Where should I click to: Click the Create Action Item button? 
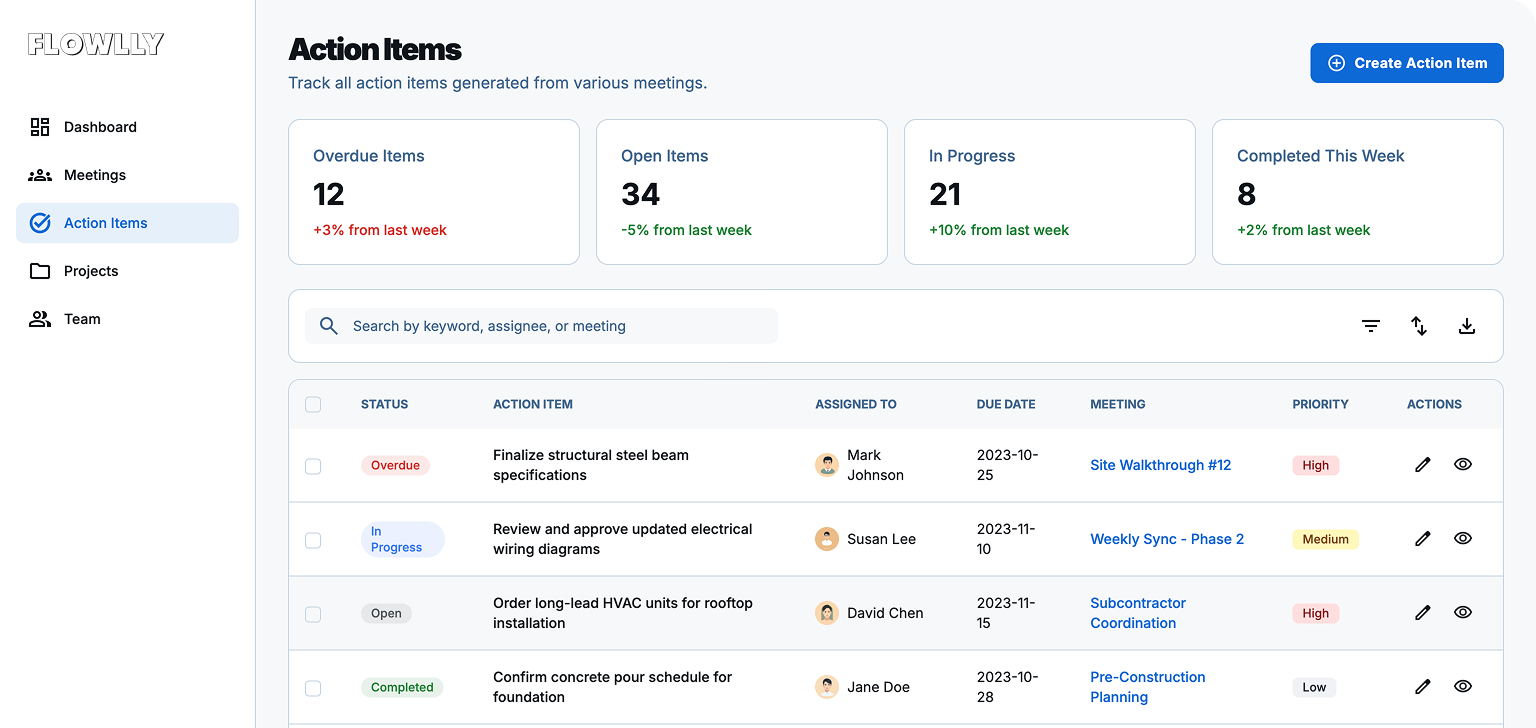coord(1406,63)
